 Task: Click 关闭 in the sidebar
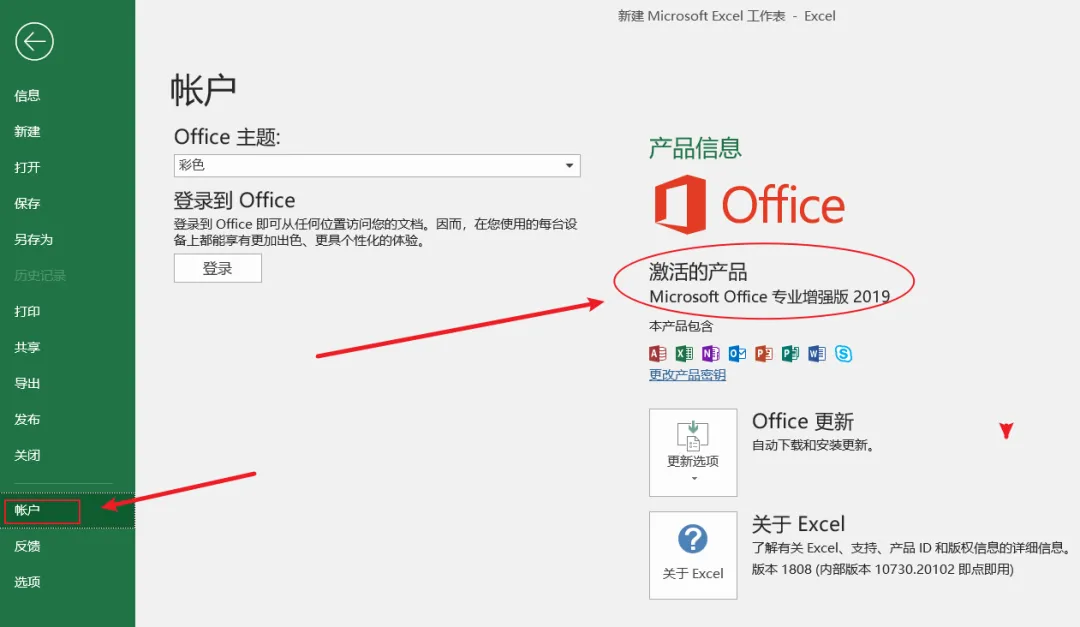[28, 455]
